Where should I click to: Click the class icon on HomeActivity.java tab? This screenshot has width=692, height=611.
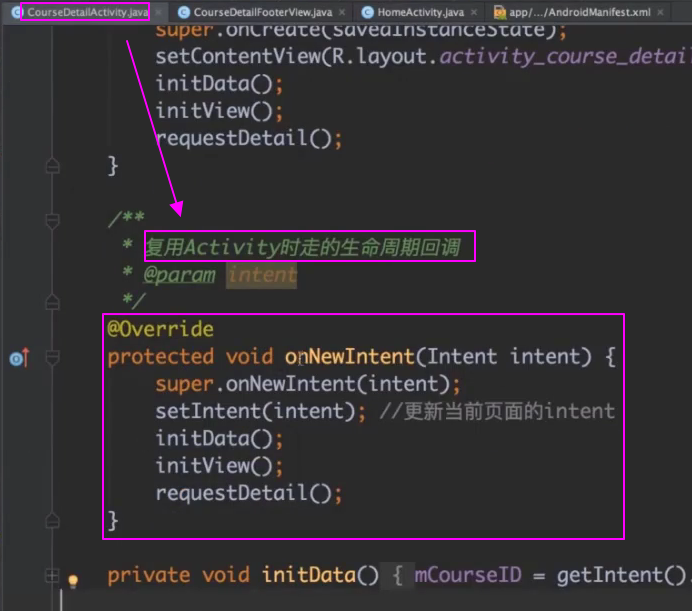click(x=367, y=12)
